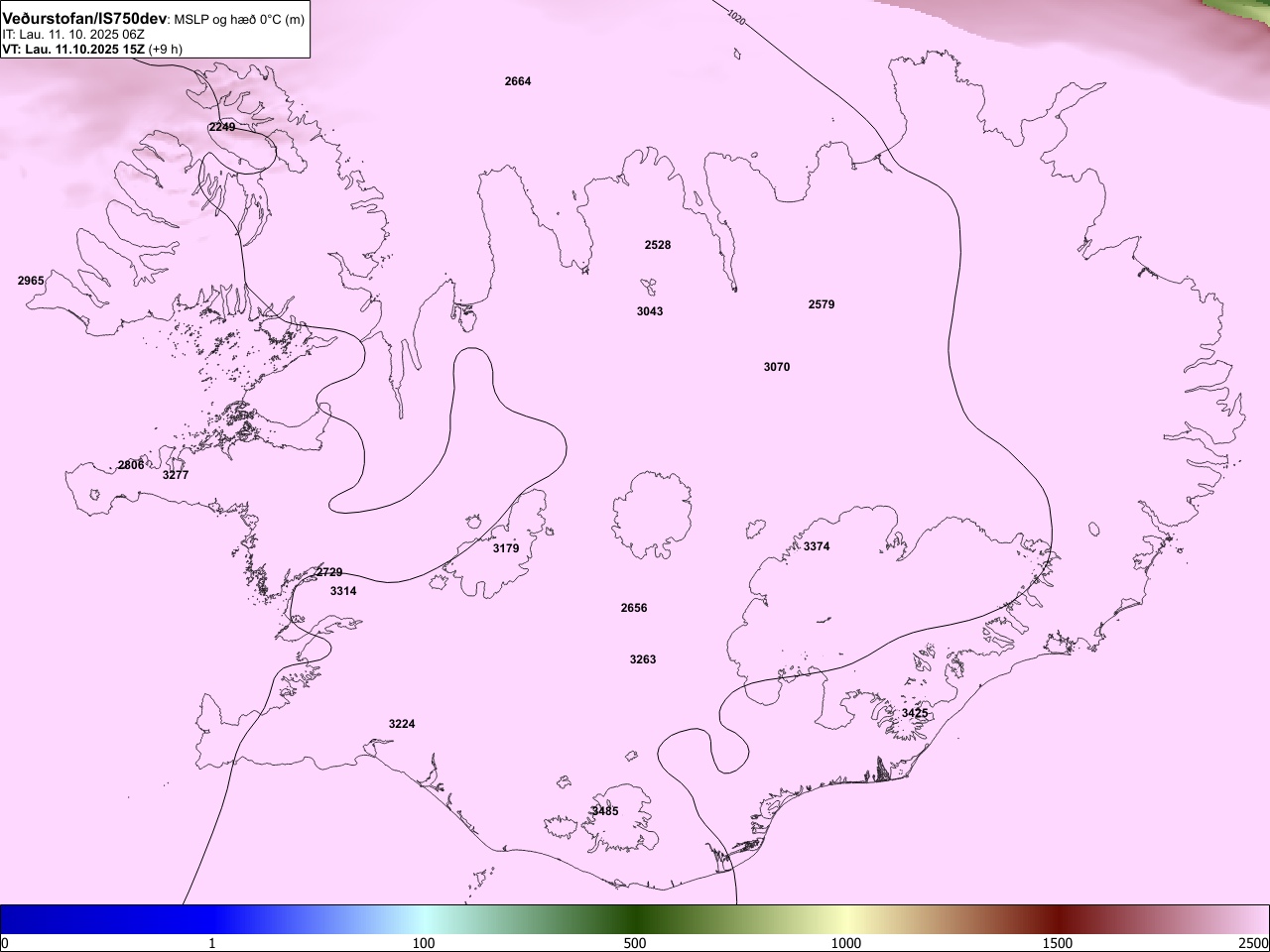Click the 0 label on the color scale
The image size is (1270, 952).
click(x=5, y=942)
